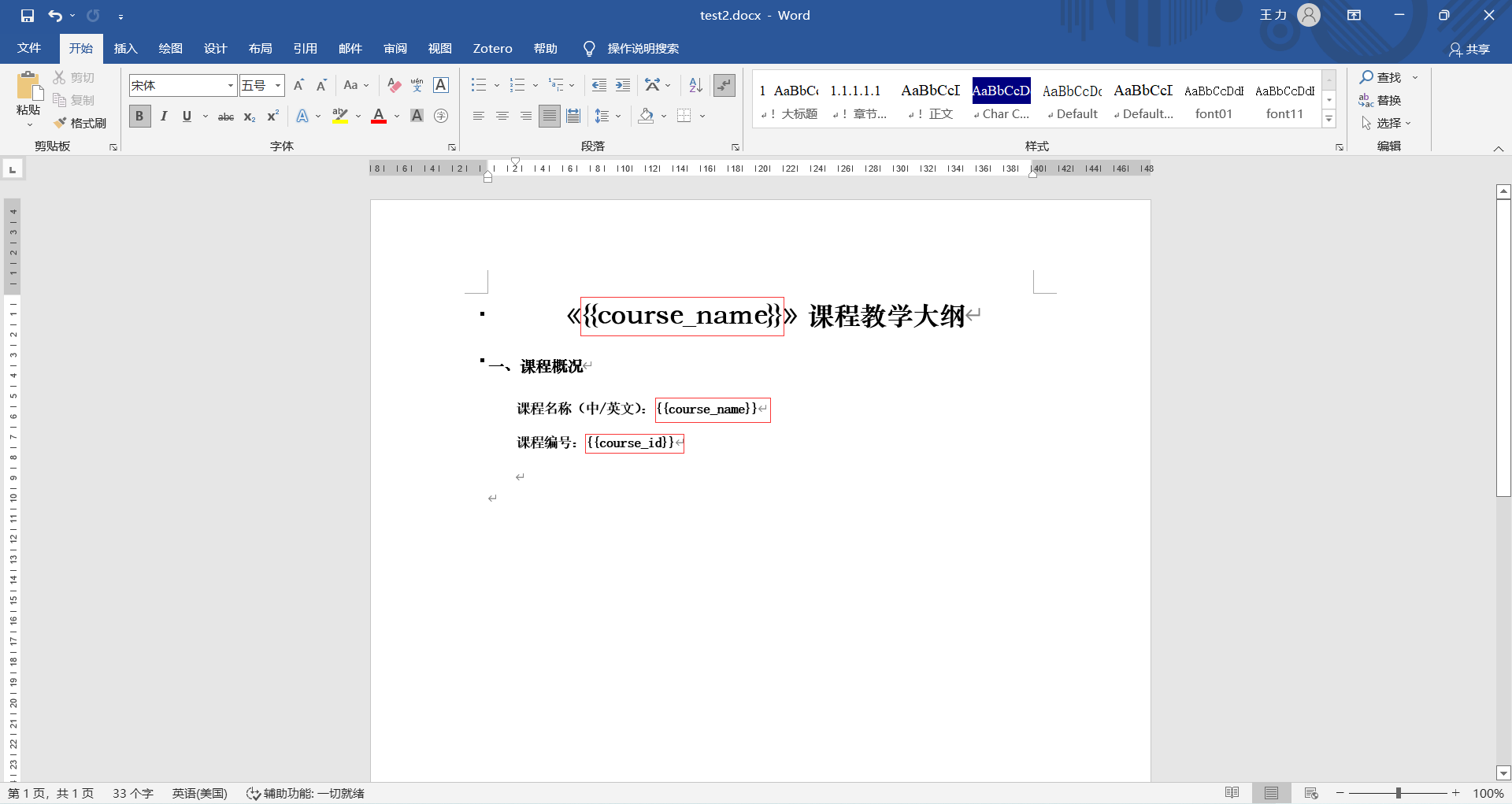Toggle bold formatting
Viewport: 1512px width, 804px height.
coord(139,117)
